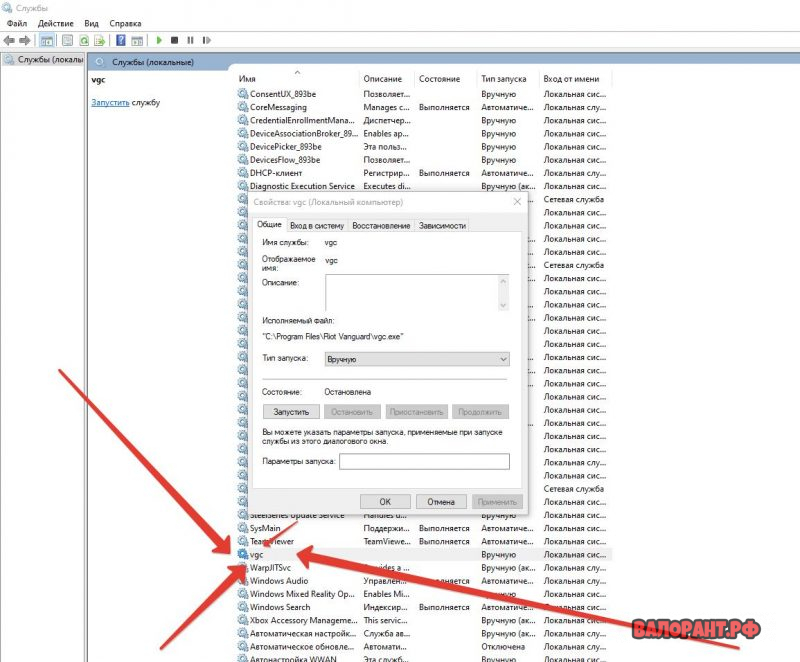This screenshot has width=800, height=662.
Task: Open the Properties toolbar icon
Action: [x=67, y=40]
